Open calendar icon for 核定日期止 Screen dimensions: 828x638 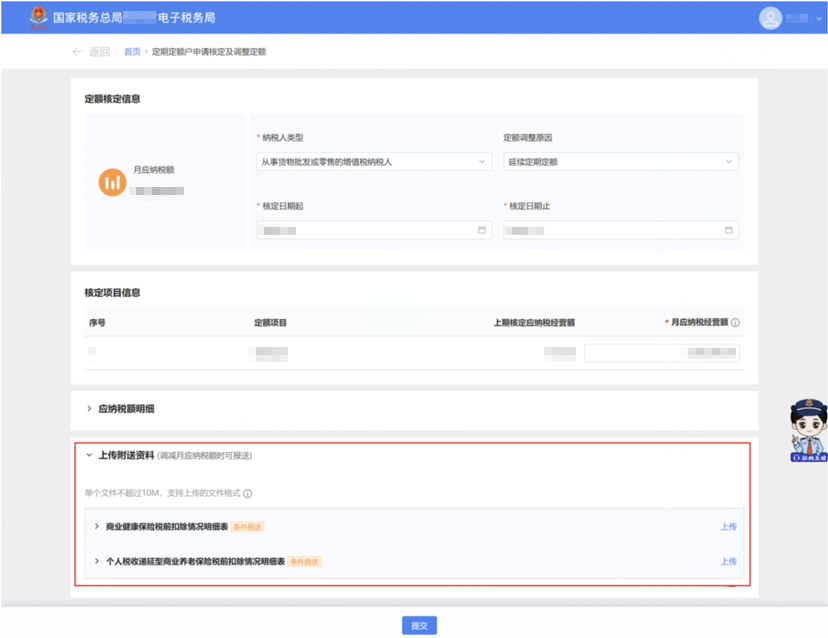click(728, 230)
